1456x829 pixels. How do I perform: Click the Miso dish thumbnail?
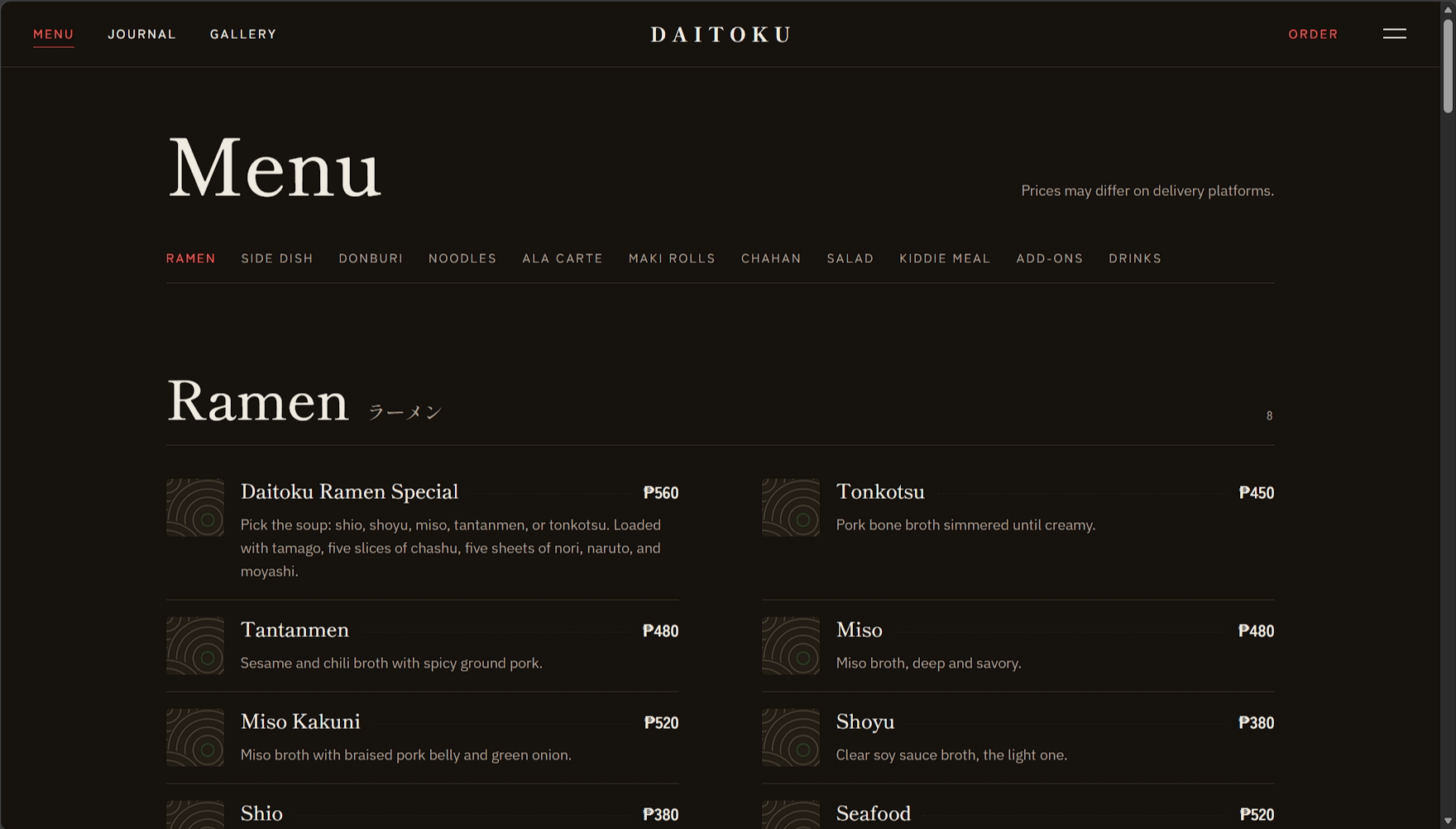click(x=791, y=646)
